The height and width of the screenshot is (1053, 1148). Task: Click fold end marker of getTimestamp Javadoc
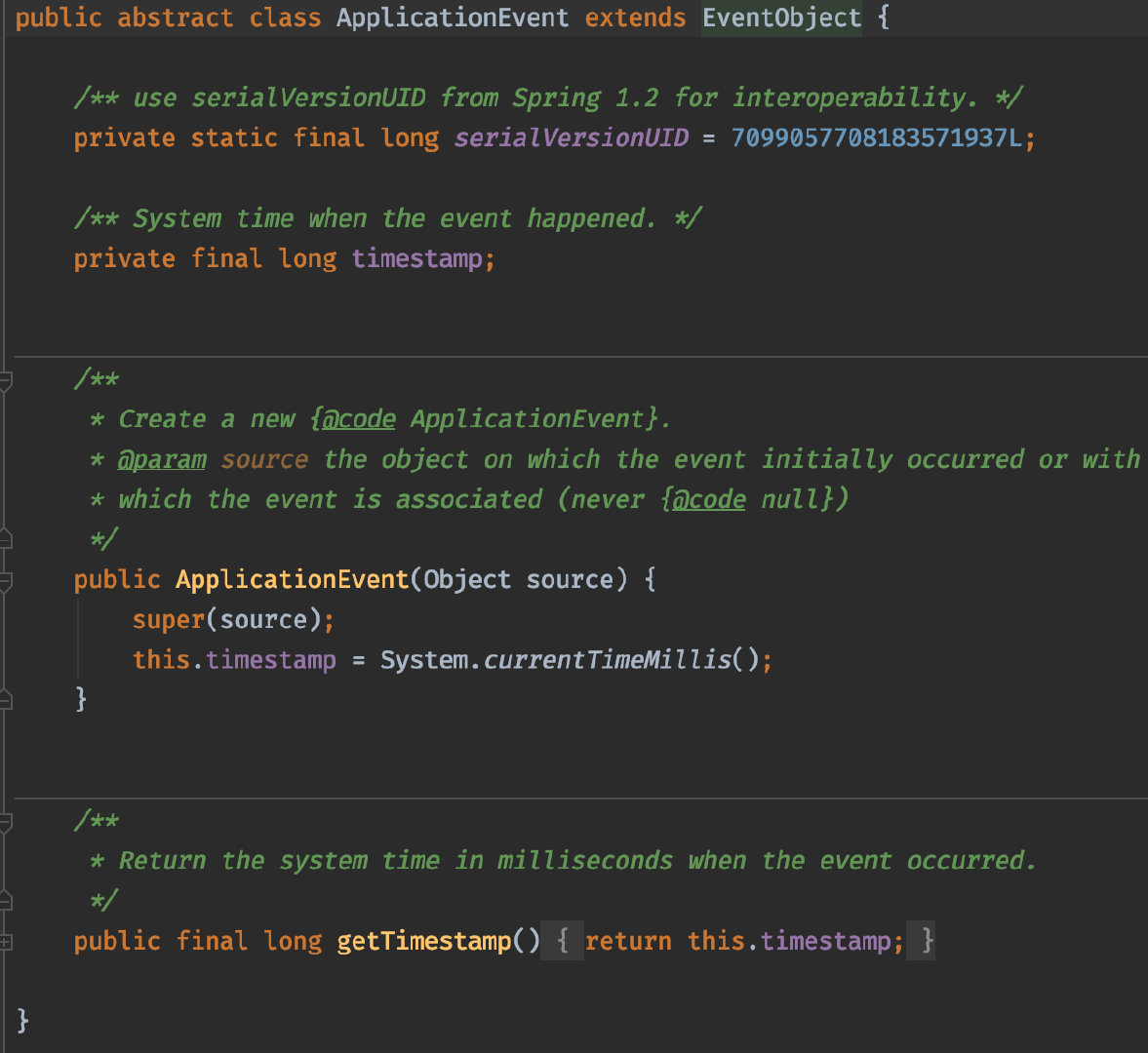click(5, 901)
